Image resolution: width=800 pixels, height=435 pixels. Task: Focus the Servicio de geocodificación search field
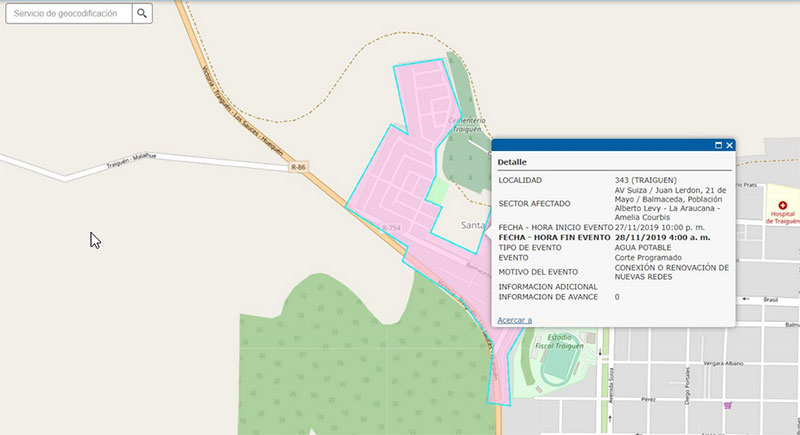pyautogui.click(x=68, y=14)
